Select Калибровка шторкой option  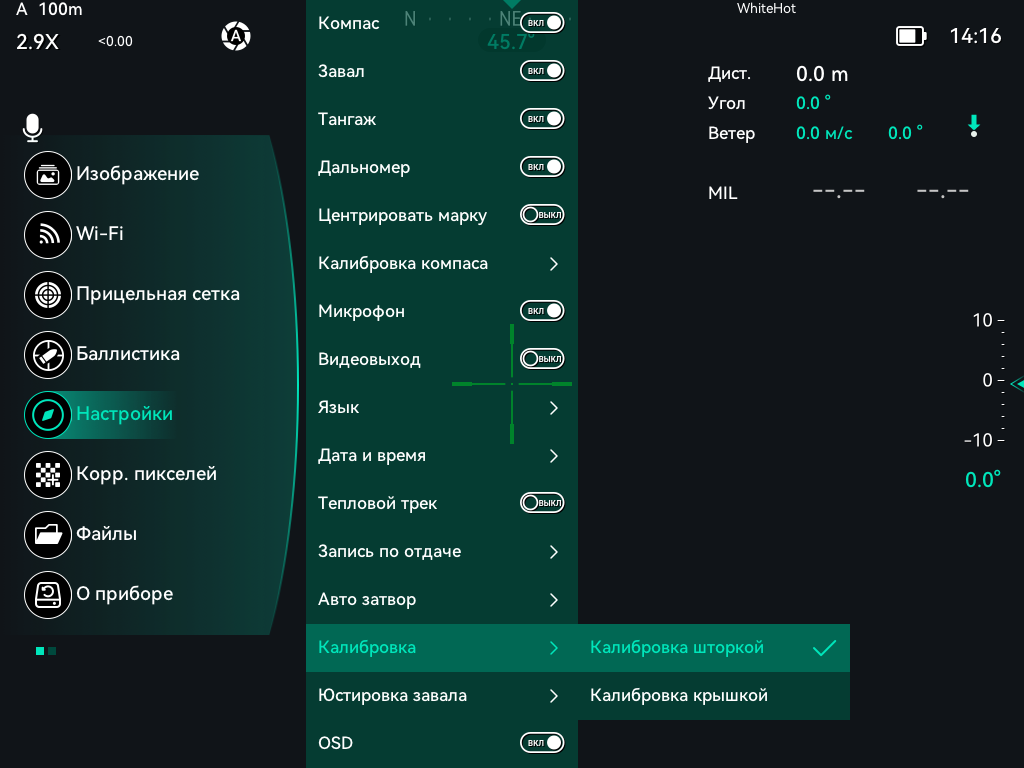tap(714, 648)
